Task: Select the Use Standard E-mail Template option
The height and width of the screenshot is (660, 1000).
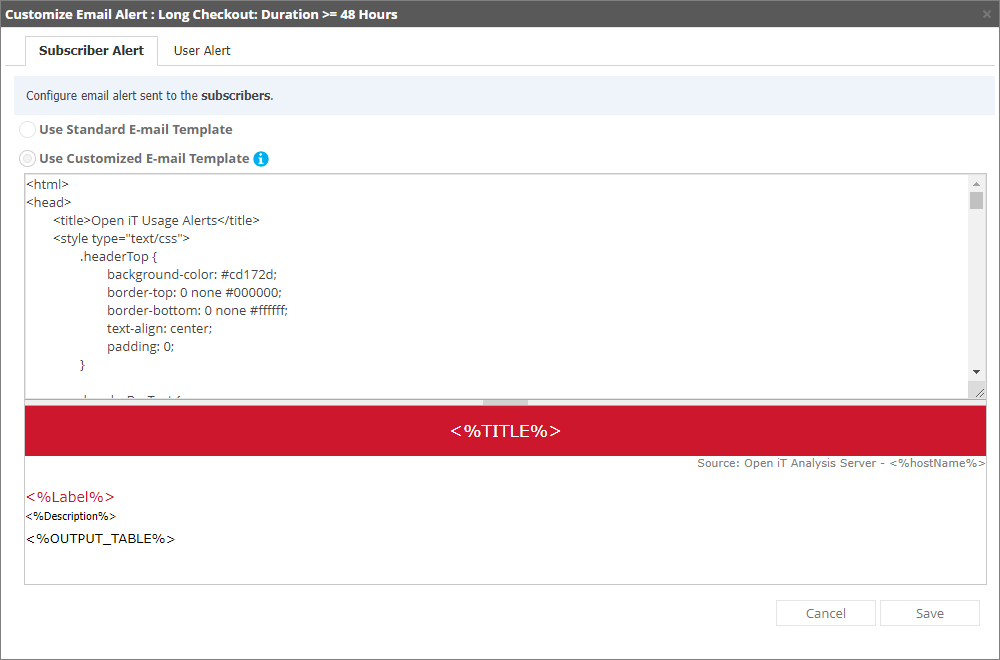Action: click(x=27, y=129)
